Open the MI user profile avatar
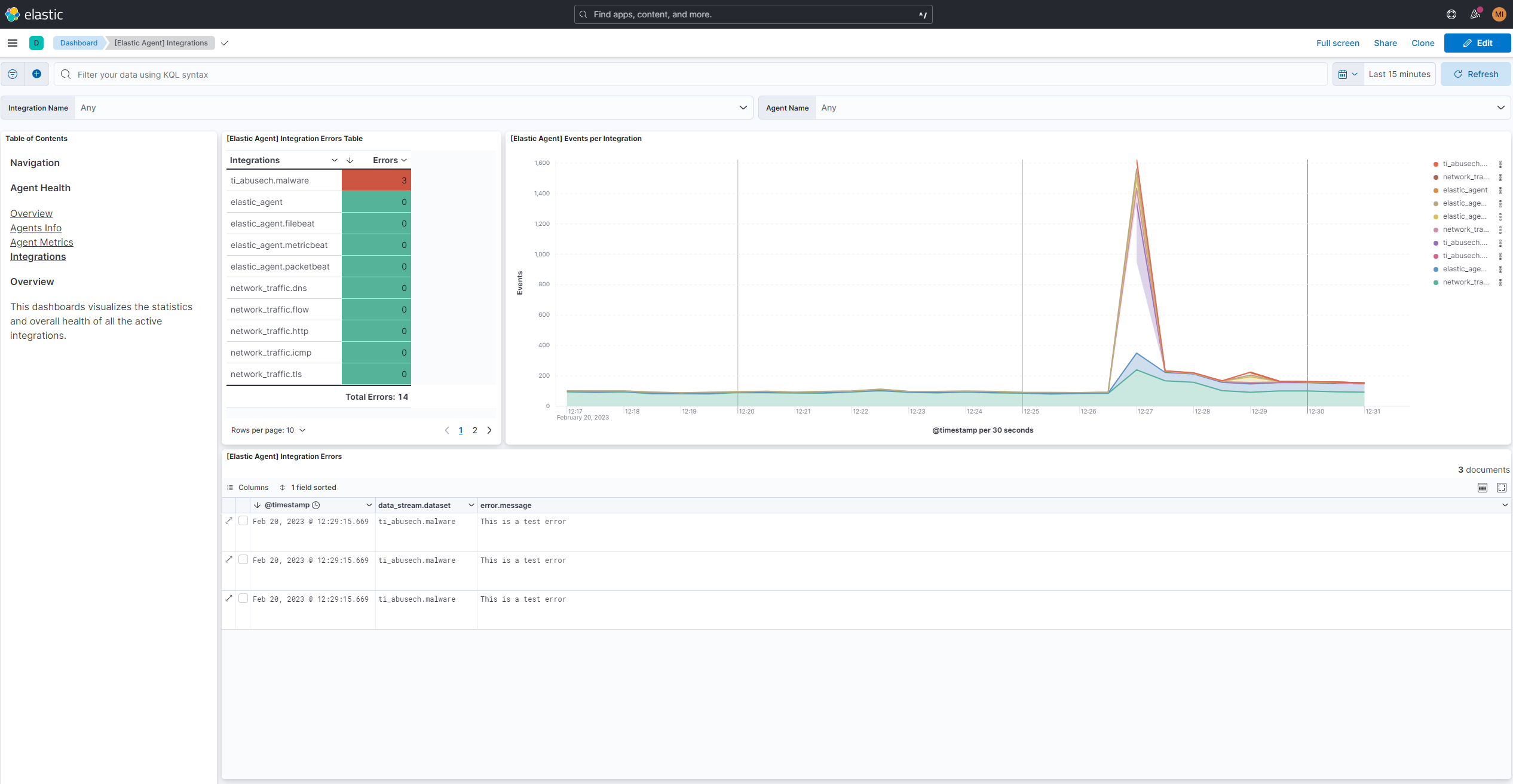1513x784 pixels. [x=1499, y=14]
